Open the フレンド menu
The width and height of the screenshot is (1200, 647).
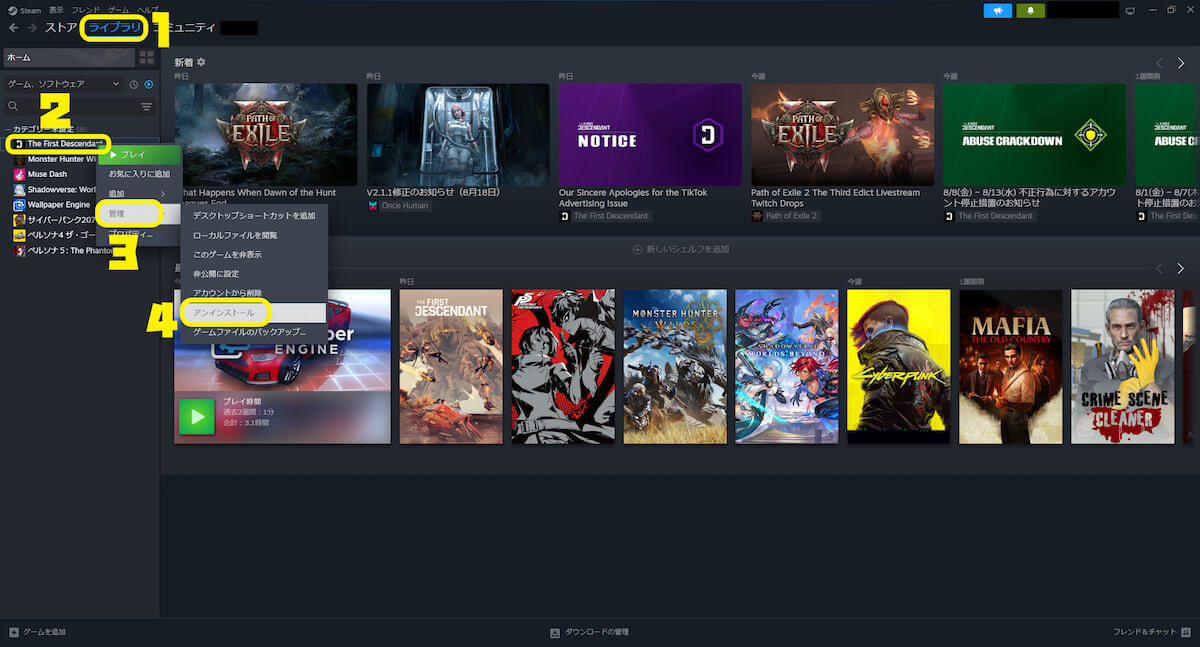[86, 9]
